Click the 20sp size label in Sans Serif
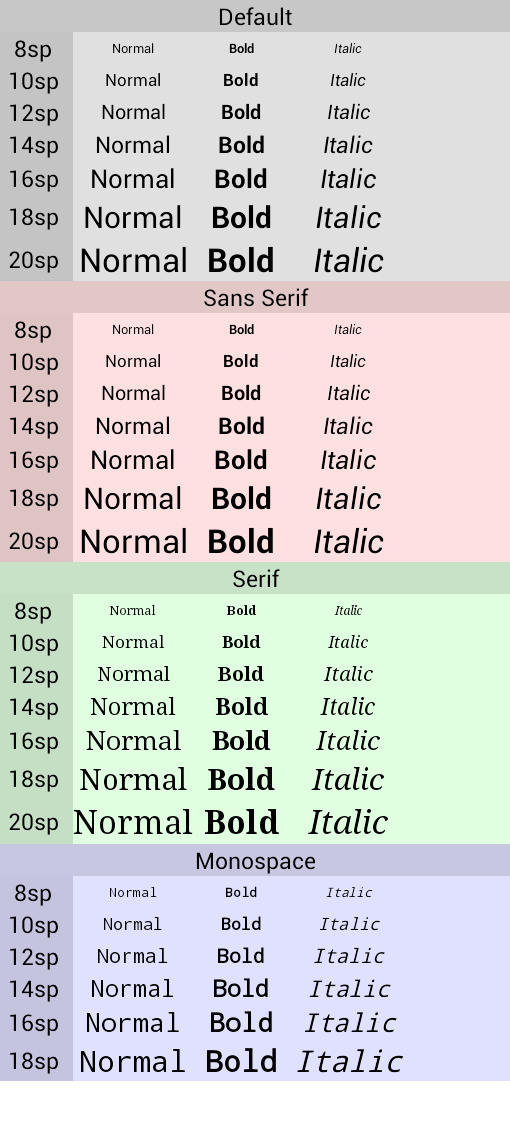Image resolution: width=510 pixels, height=1125 pixels. 34,542
